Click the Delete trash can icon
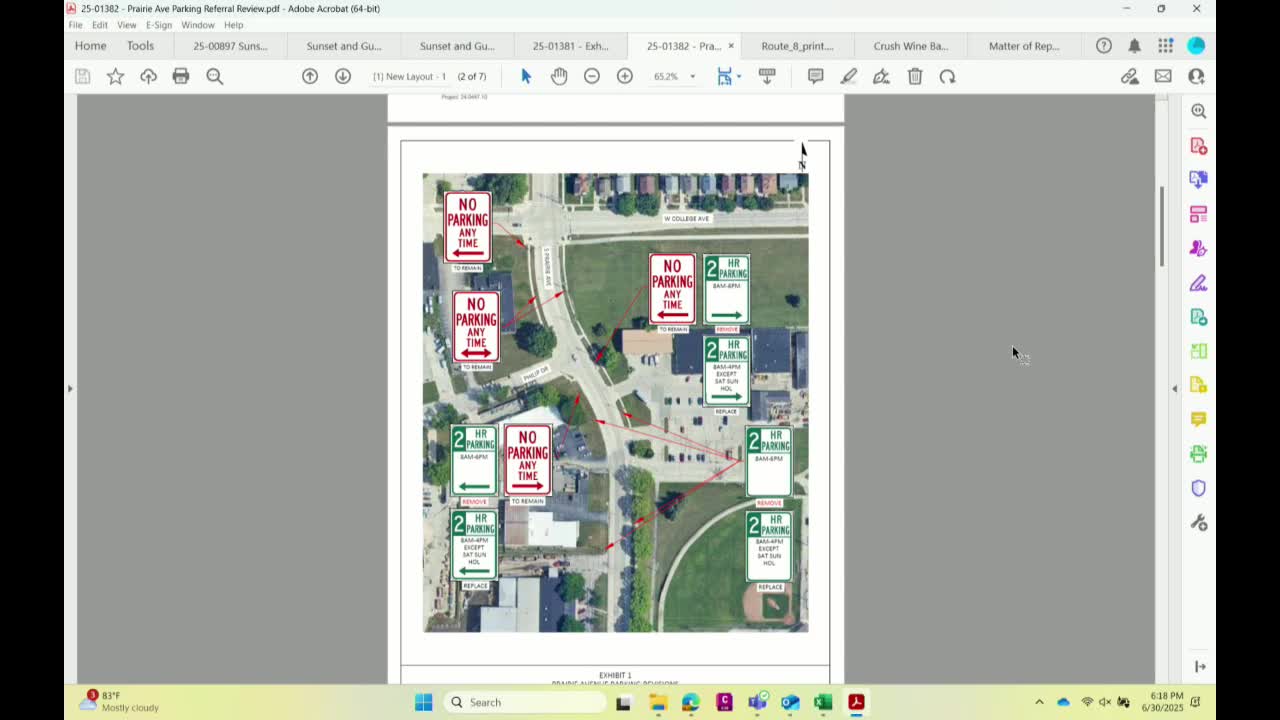The image size is (1280, 720). pos(915,76)
